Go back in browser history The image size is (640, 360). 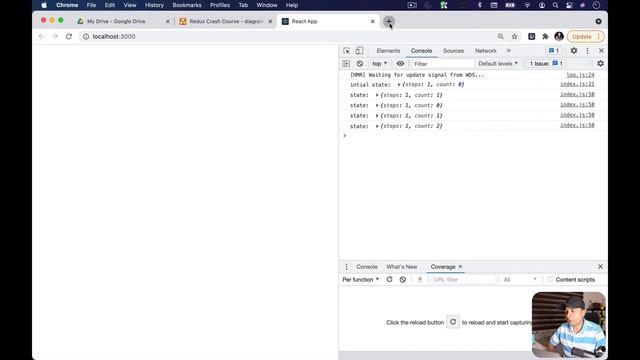pyautogui.click(x=41, y=36)
